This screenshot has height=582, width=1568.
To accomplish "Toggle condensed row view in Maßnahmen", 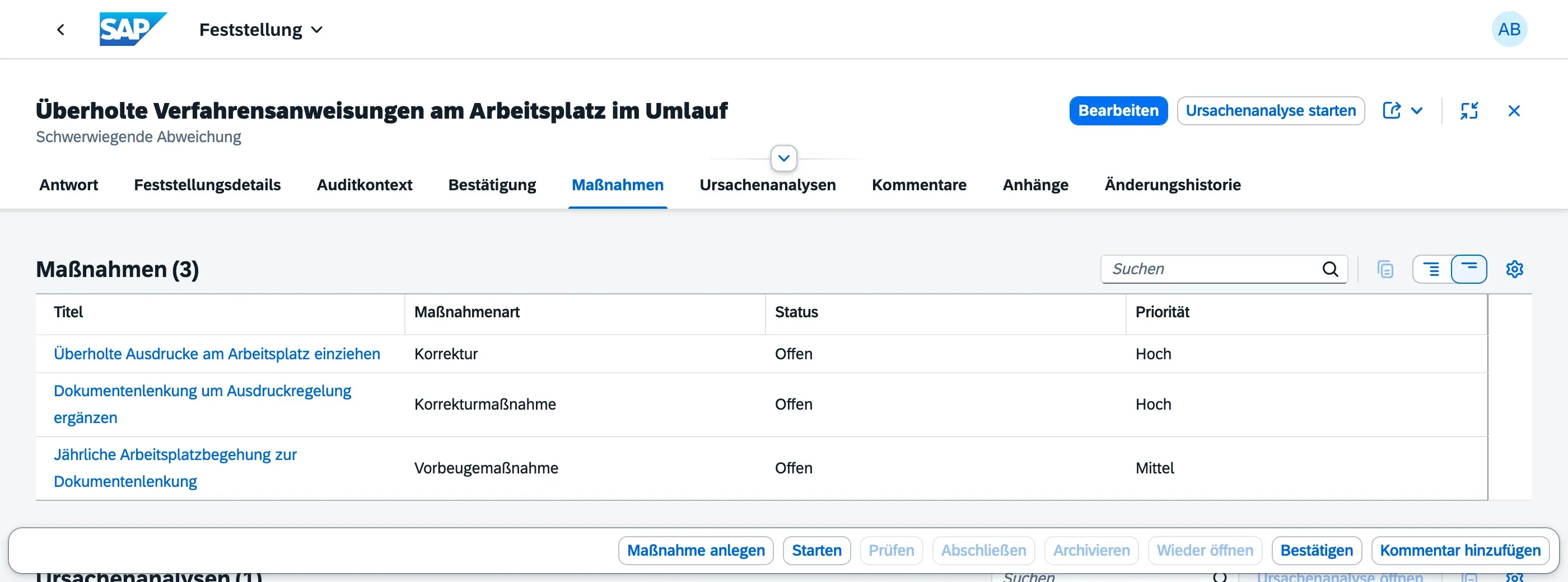I will pos(1469,269).
